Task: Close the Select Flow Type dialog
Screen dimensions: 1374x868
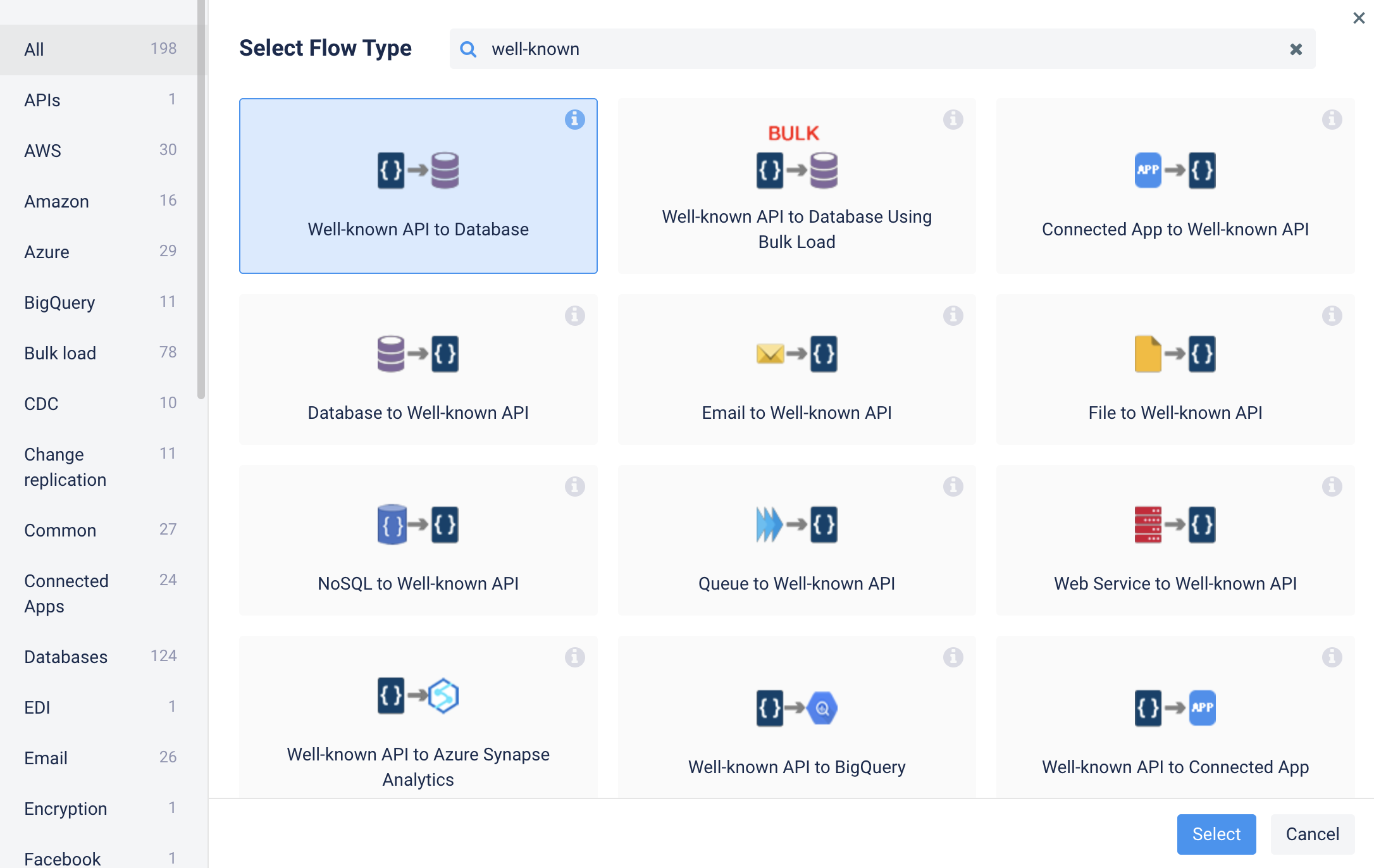Action: [1358, 18]
